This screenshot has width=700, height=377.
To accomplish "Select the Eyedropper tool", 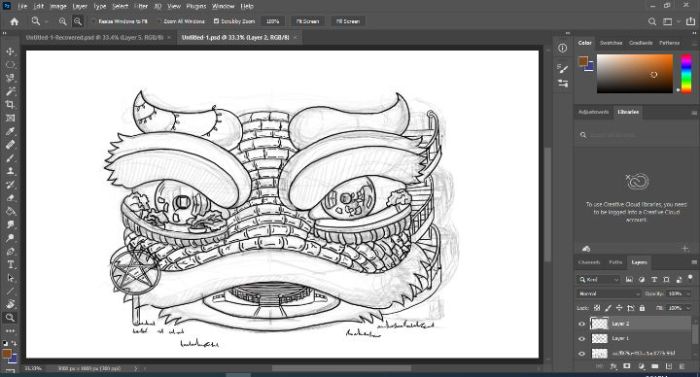I will (10, 131).
